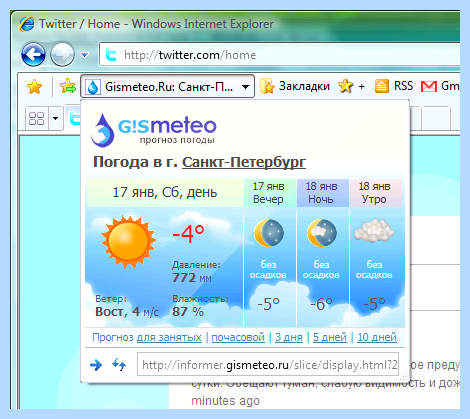Click the Internet Explorer title bar logo
The width and height of the screenshot is (470, 419).
pyautogui.click(x=27, y=24)
